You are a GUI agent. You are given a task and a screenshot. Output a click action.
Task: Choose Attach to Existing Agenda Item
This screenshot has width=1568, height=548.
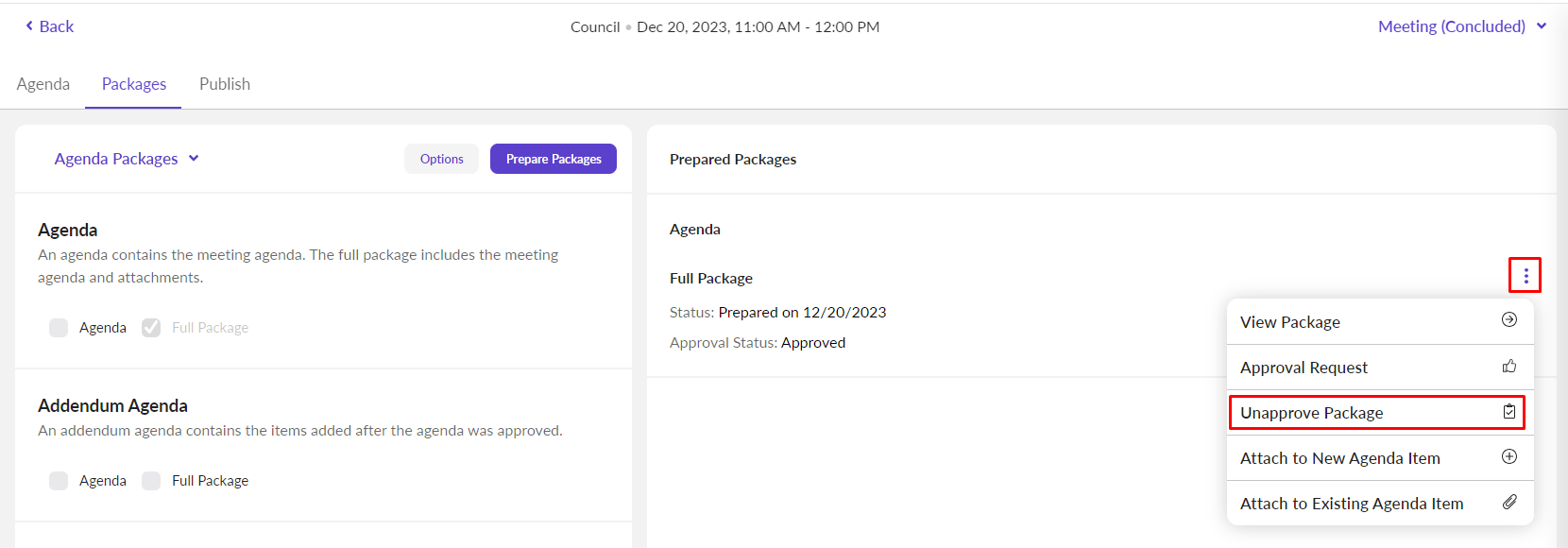point(1352,504)
